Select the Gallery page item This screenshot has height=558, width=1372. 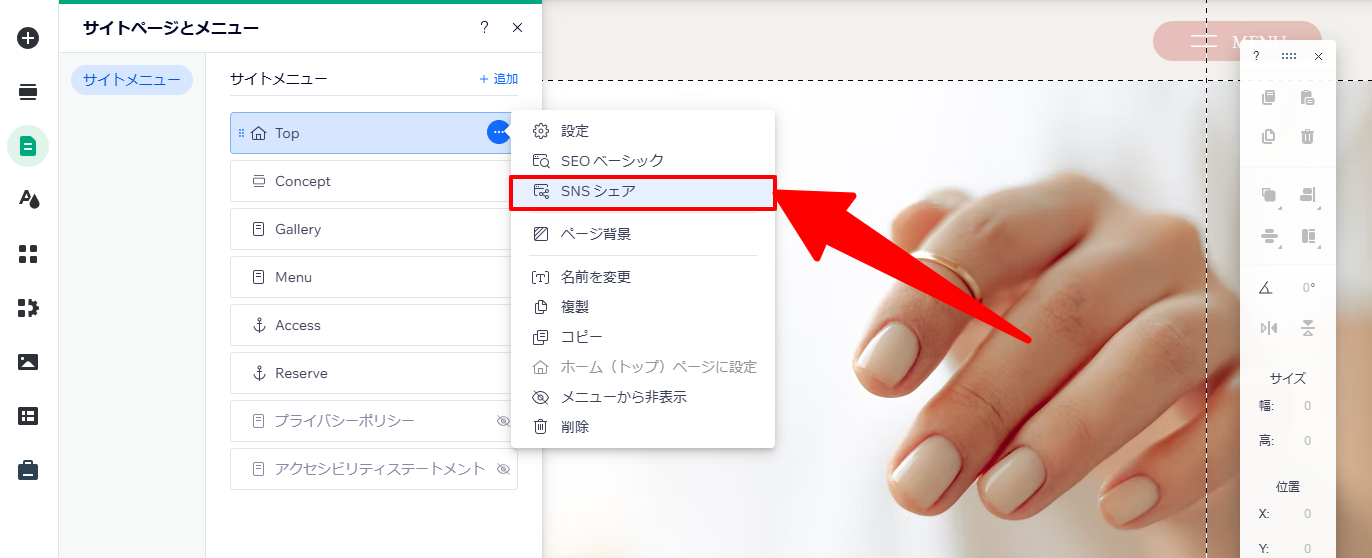[373, 229]
